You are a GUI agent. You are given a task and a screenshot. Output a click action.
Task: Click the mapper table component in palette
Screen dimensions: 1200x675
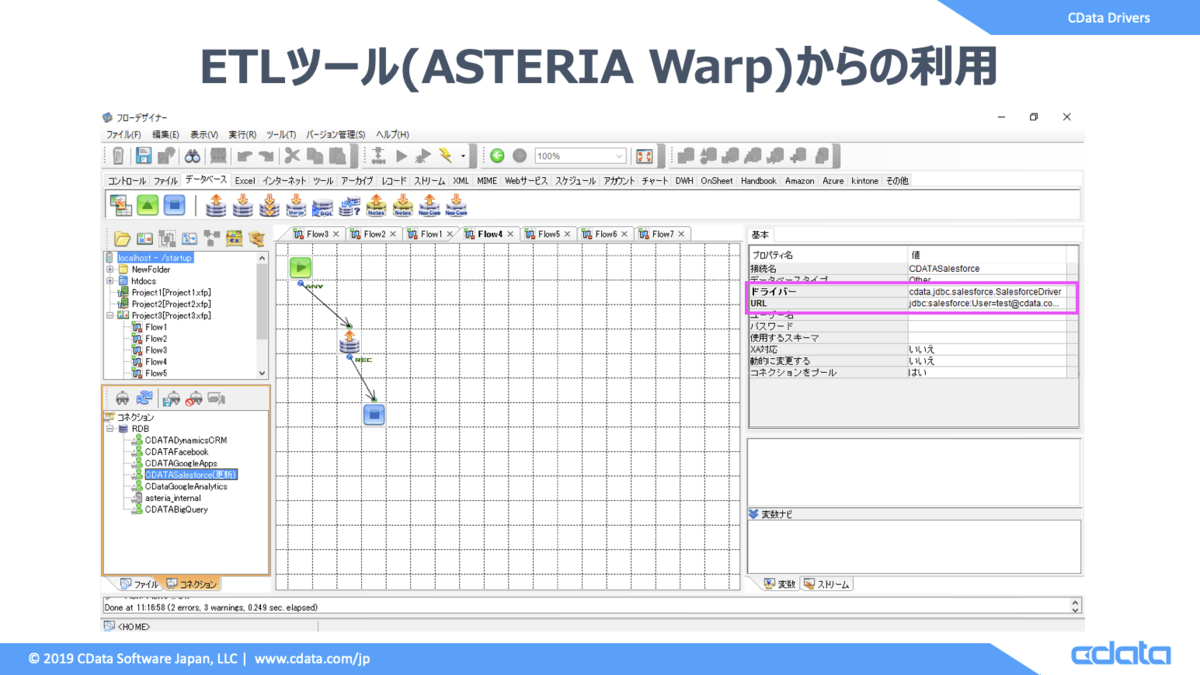pos(120,205)
